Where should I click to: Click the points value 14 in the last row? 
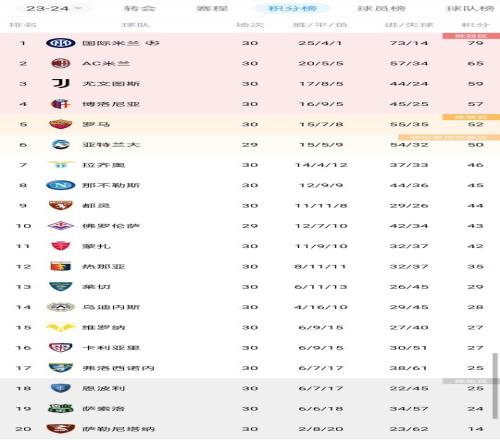pyautogui.click(x=475, y=429)
